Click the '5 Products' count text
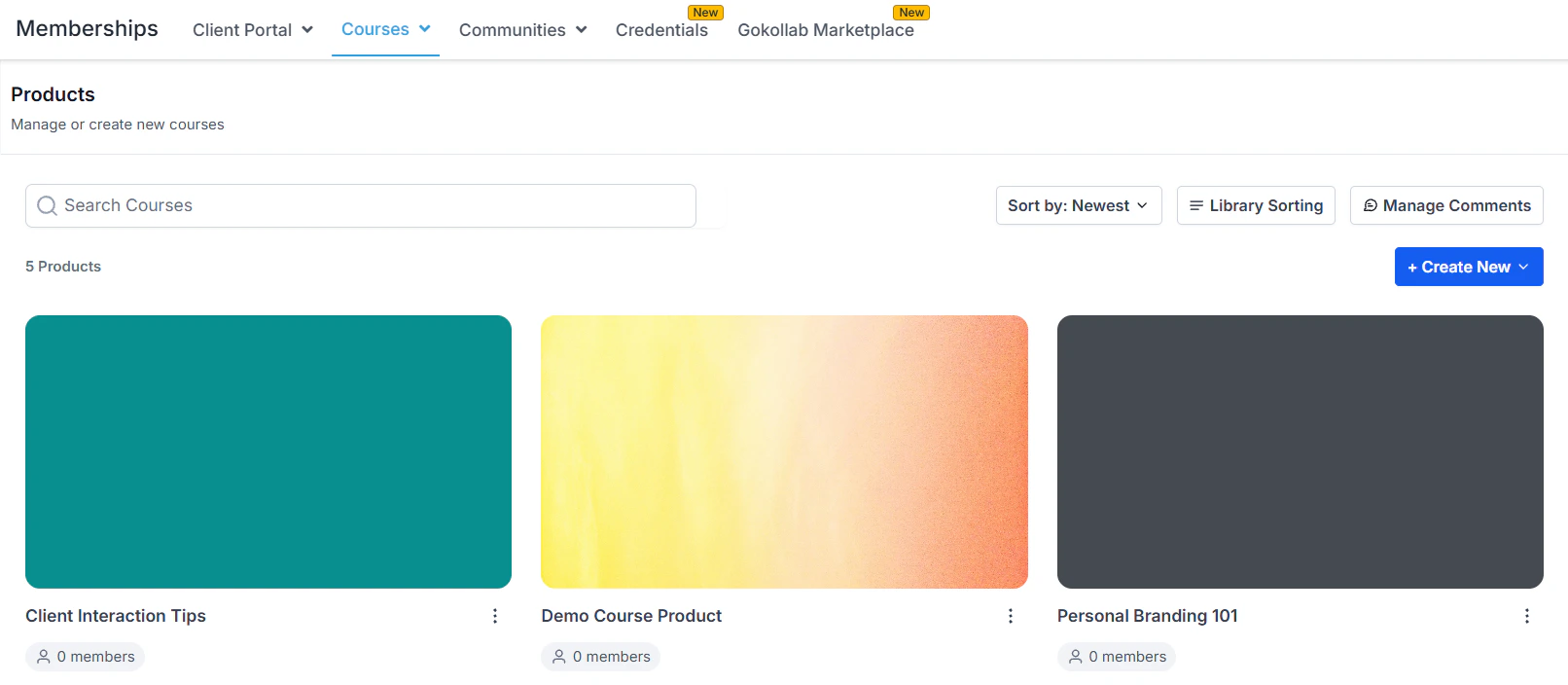The image size is (1568, 685). coord(63,267)
